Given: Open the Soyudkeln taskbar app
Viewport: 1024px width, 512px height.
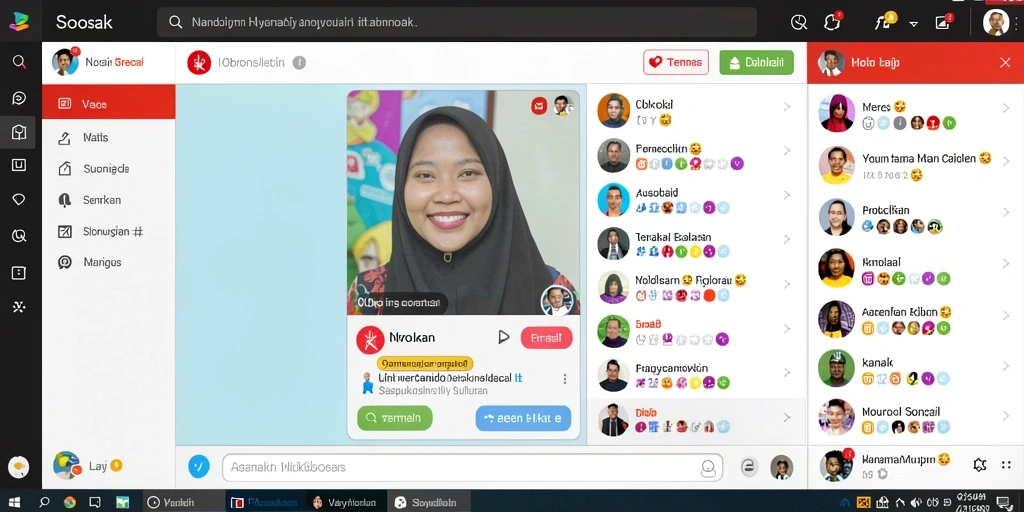Looking at the screenshot, I should tap(428, 502).
